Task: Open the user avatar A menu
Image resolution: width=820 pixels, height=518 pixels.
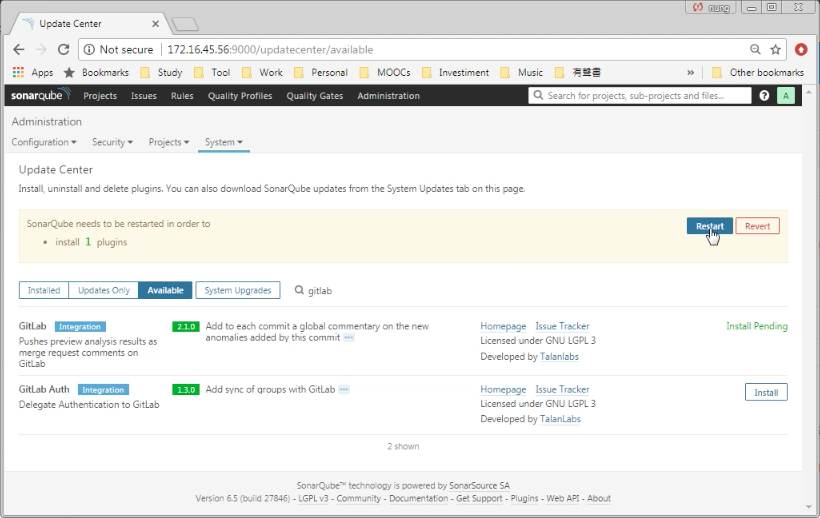Action: [x=785, y=96]
